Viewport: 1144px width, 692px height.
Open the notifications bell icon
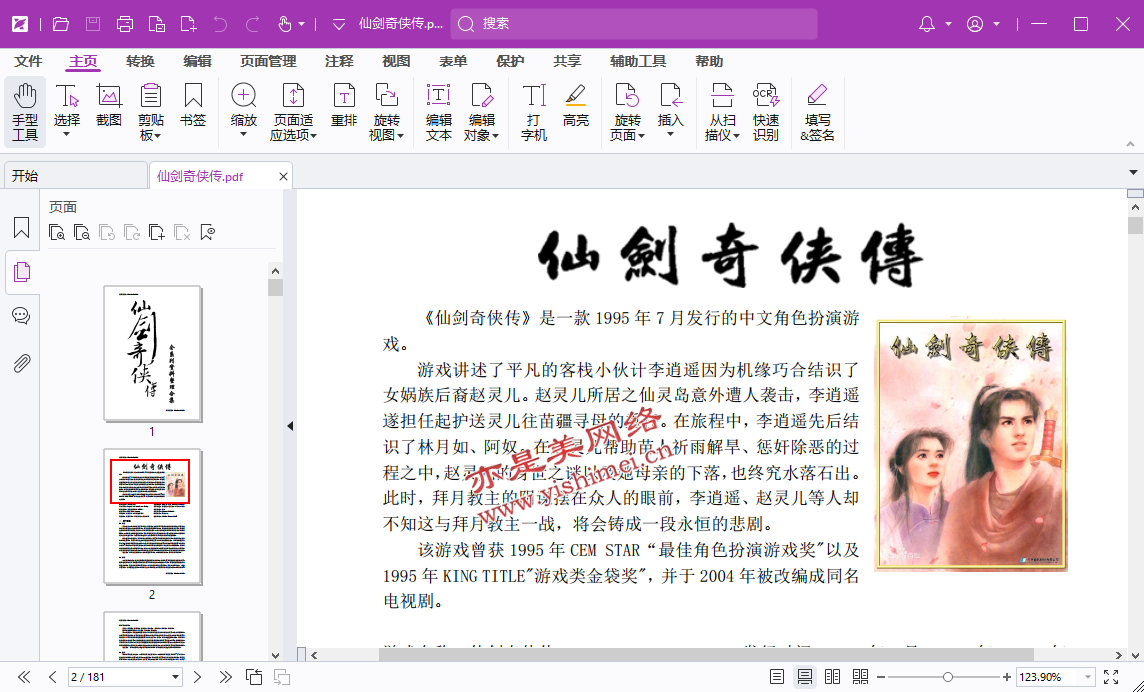[927, 24]
